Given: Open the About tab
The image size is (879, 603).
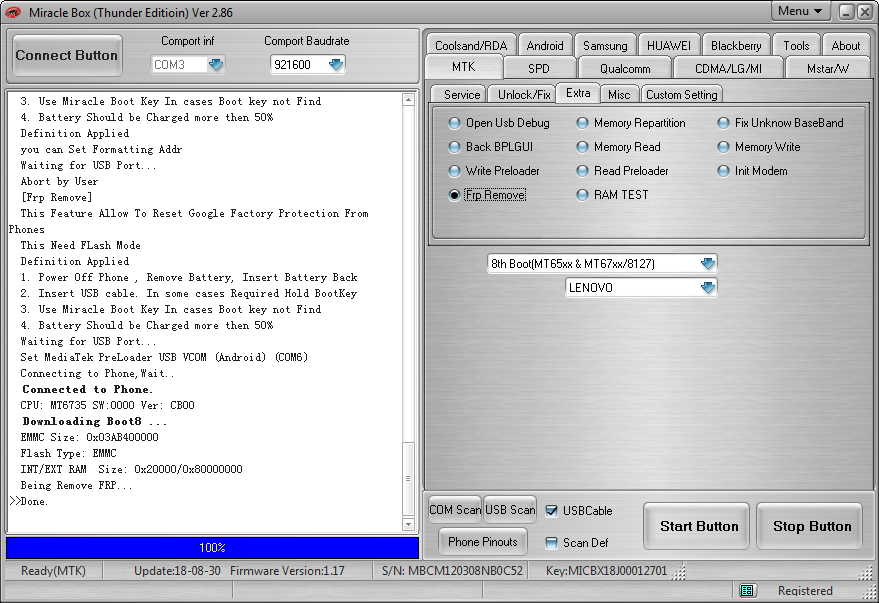Looking at the screenshot, I should point(846,45).
